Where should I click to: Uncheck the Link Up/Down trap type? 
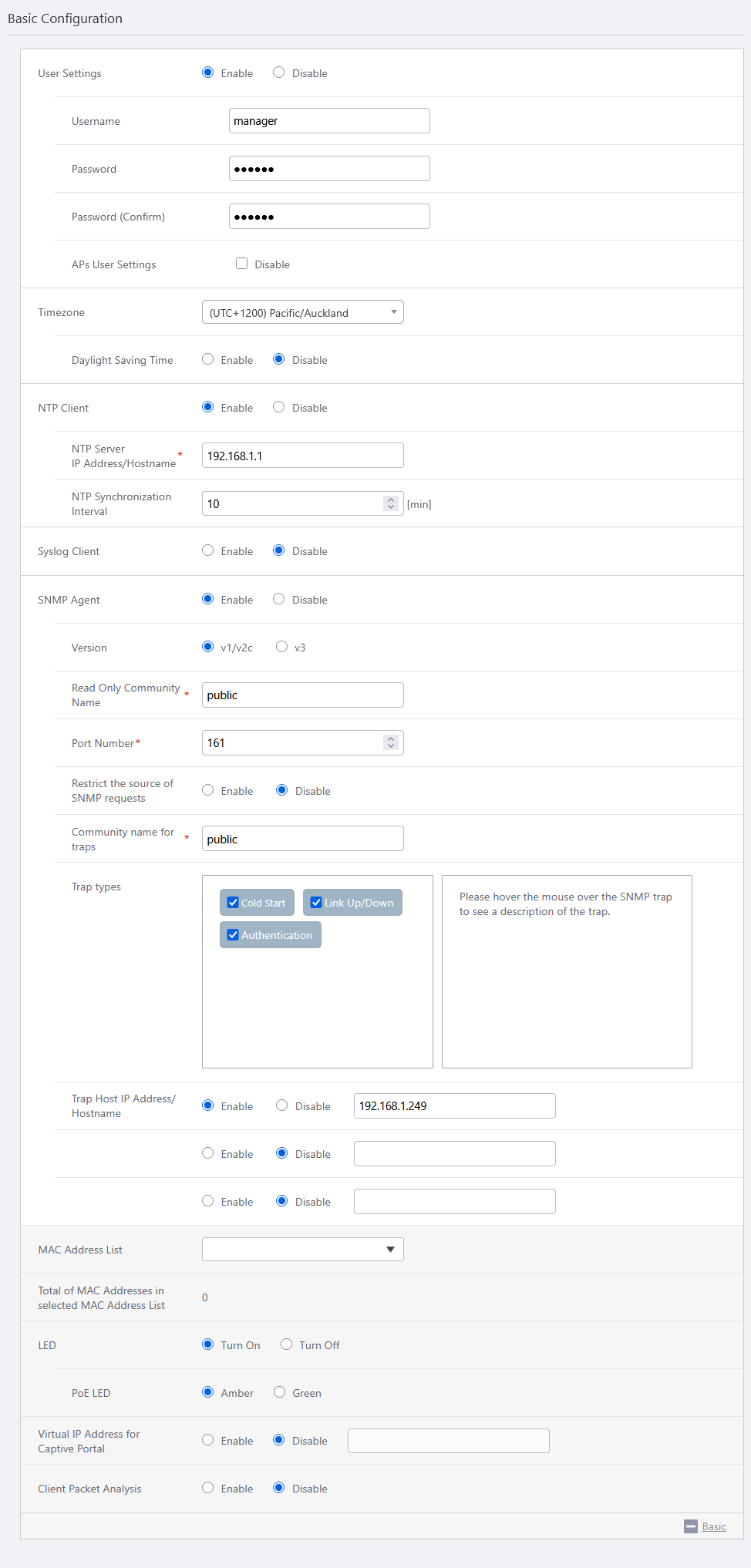pos(316,903)
